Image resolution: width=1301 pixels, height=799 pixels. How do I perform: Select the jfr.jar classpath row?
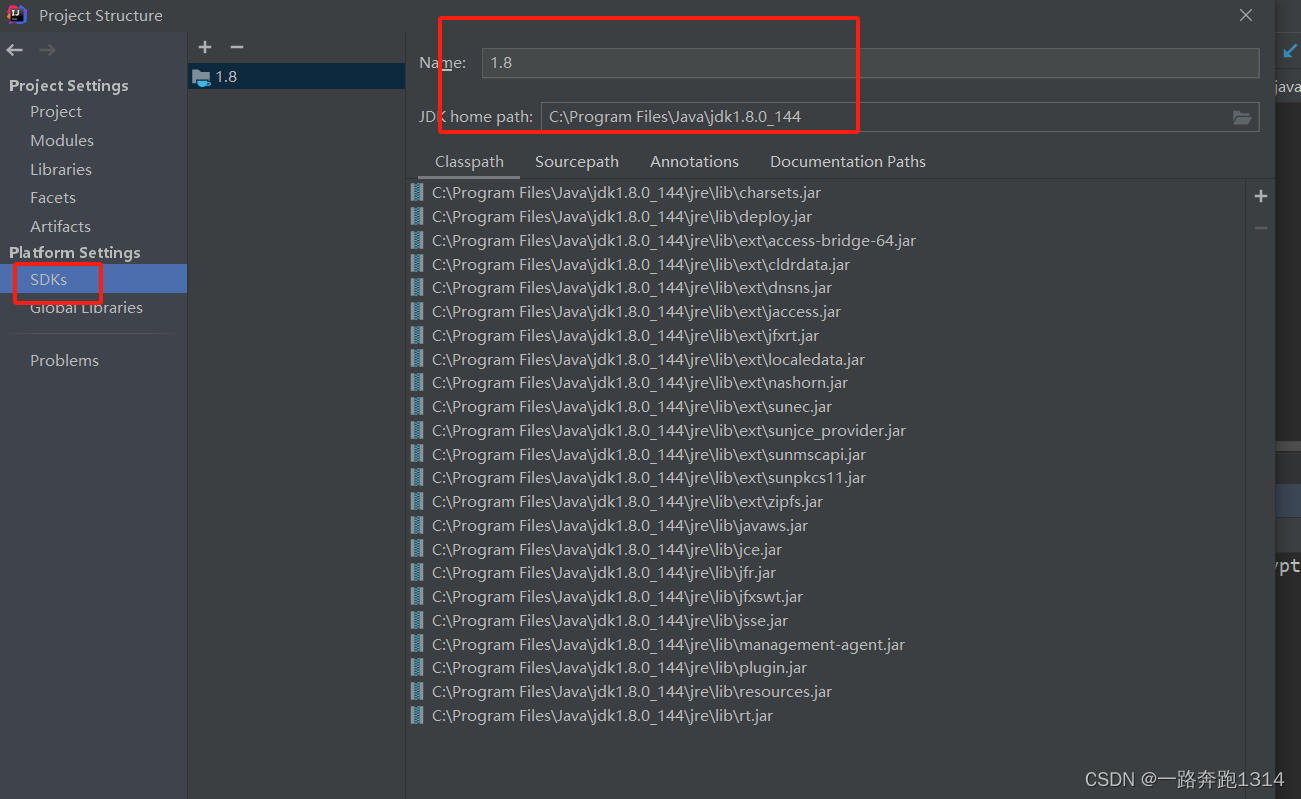coord(825,572)
